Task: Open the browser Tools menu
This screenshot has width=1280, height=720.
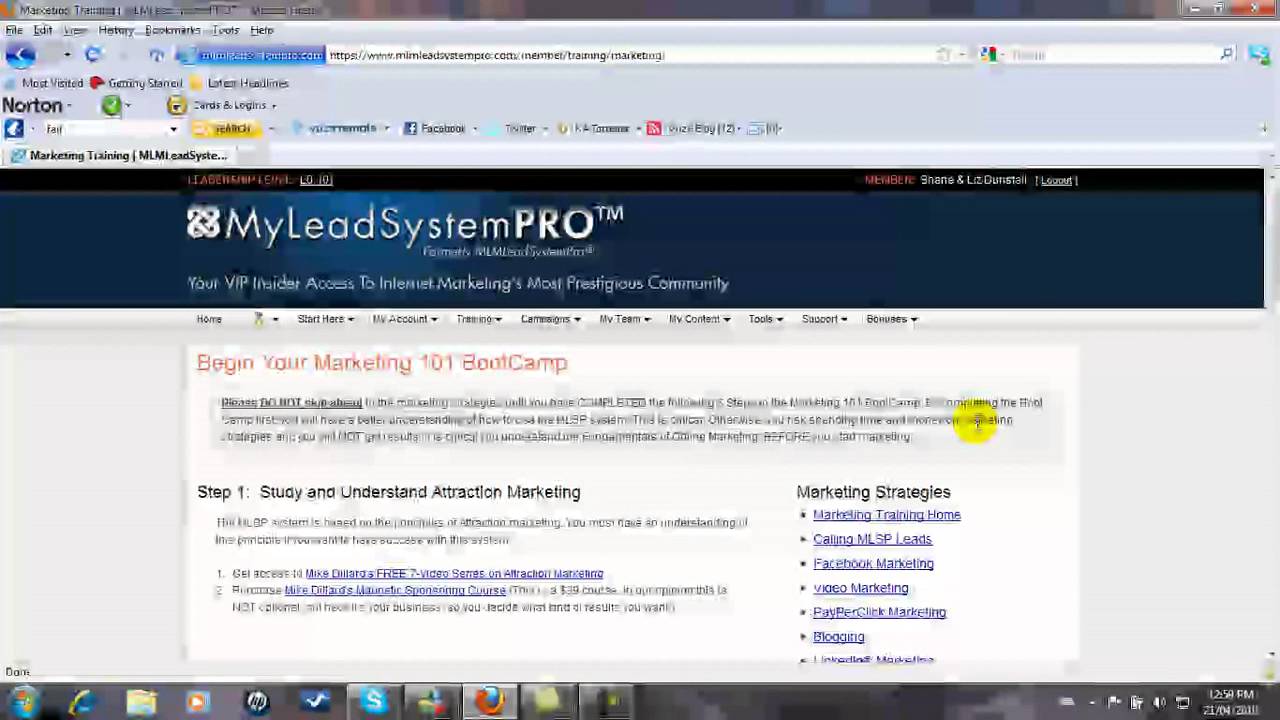Action: pyautogui.click(x=225, y=30)
